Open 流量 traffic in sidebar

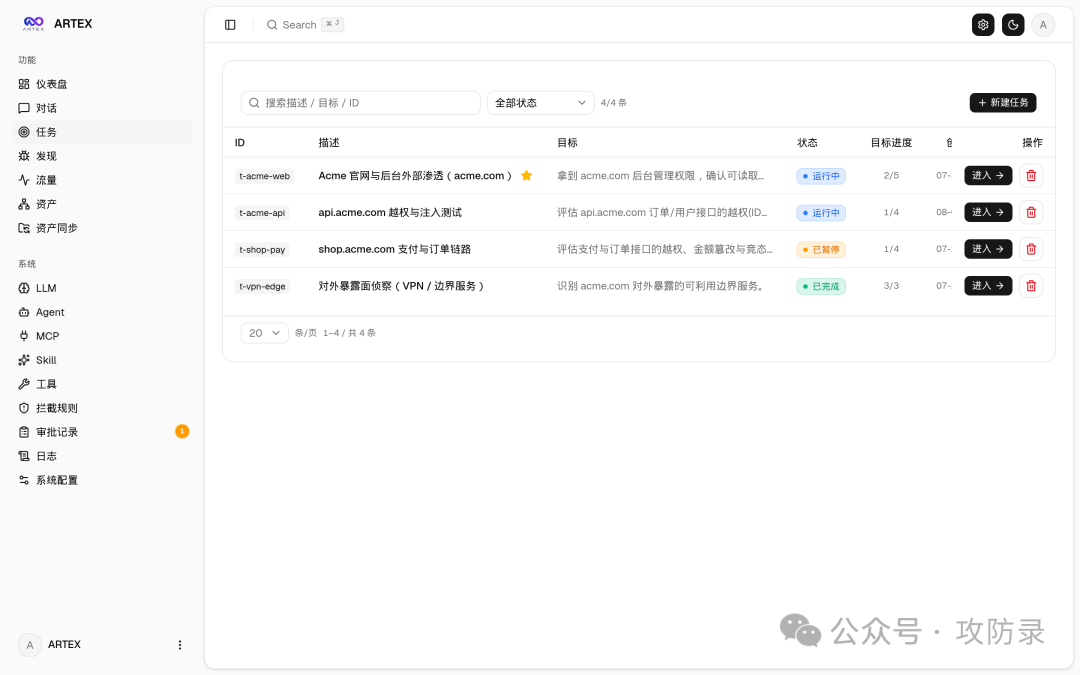pyautogui.click(x=101, y=180)
